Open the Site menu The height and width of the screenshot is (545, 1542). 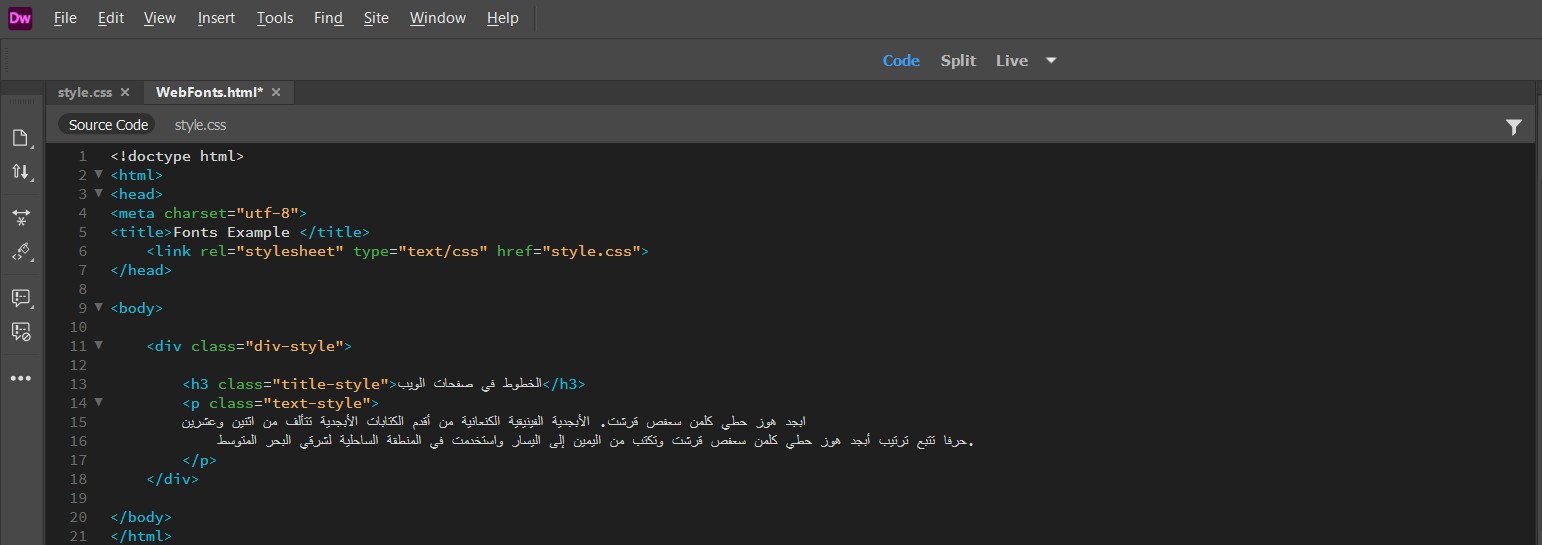click(376, 18)
